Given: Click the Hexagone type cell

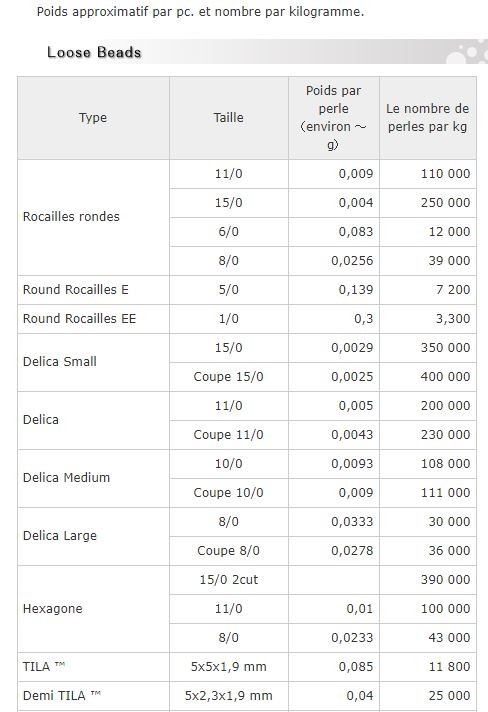Looking at the screenshot, I should (x=93, y=609).
